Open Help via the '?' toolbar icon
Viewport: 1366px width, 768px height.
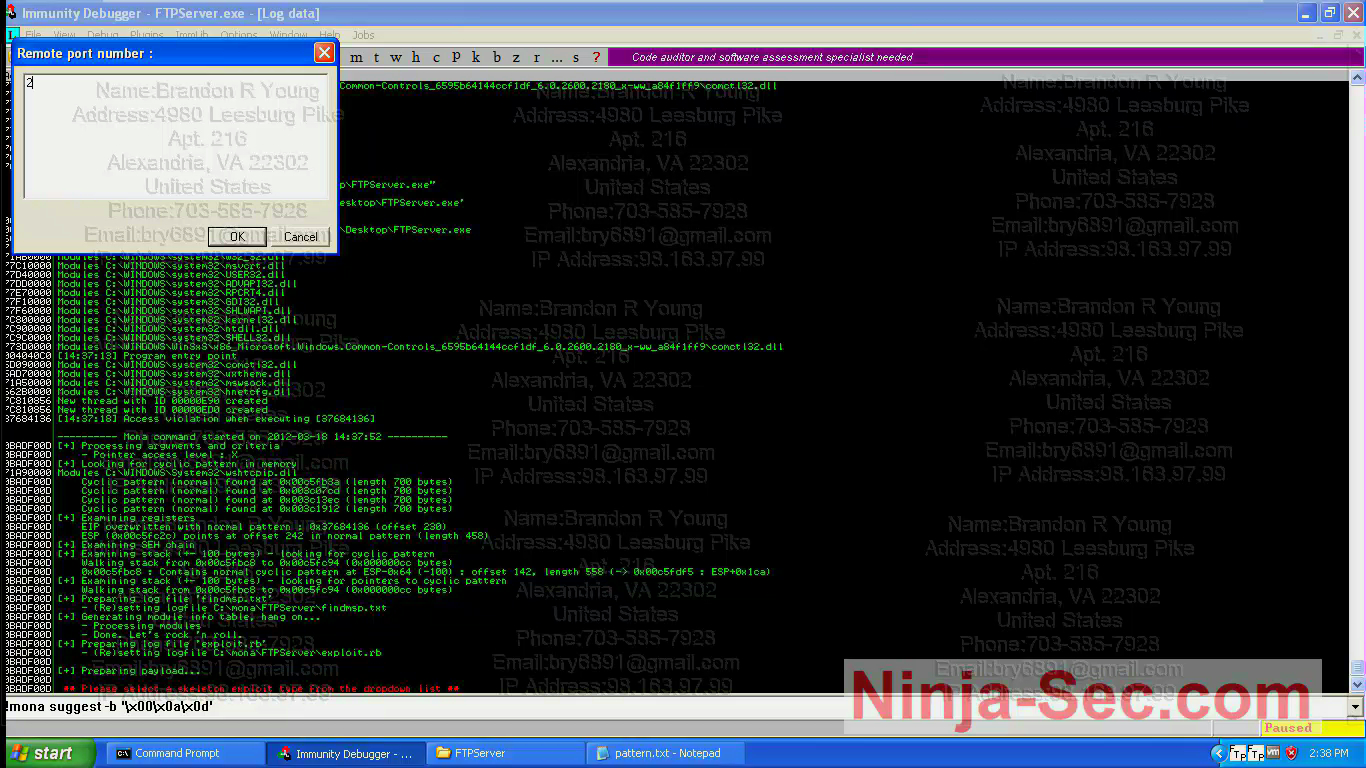(596, 57)
